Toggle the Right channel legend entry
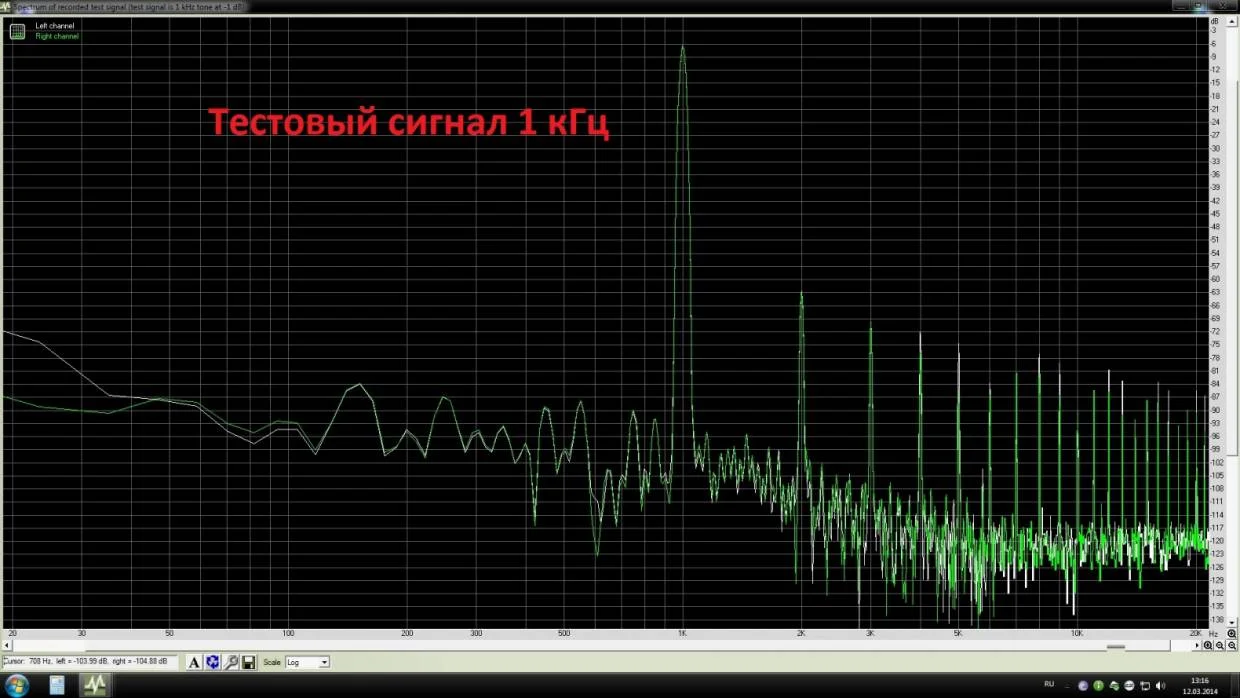 [57, 36]
